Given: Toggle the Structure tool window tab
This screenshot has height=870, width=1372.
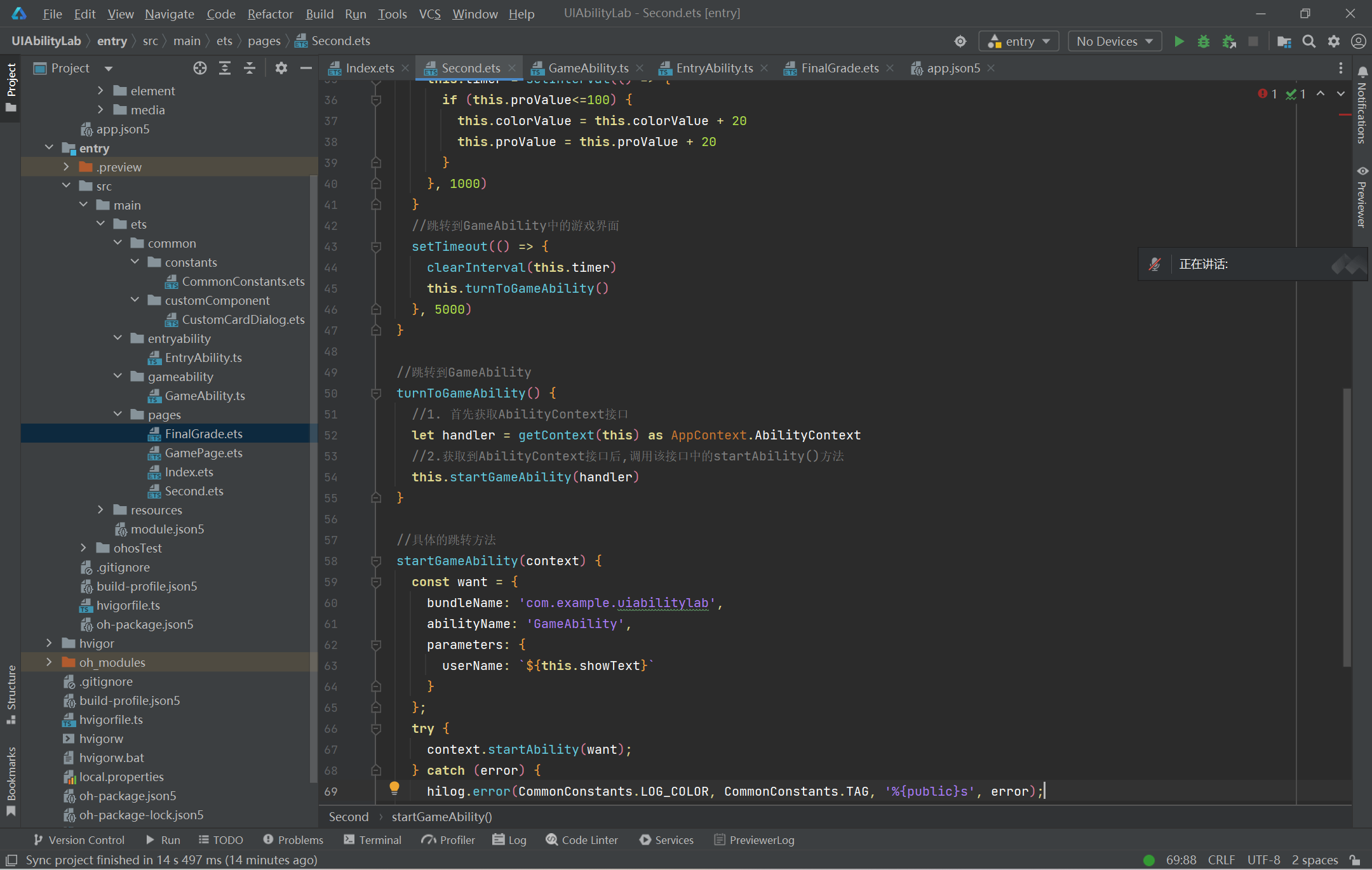Looking at the screenshot, I should (x=11, y=695).
